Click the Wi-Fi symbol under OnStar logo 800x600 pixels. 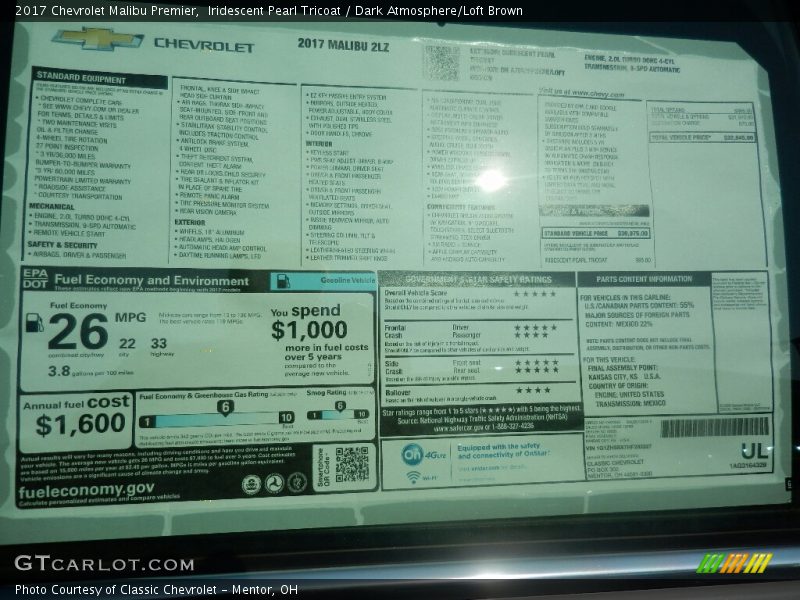point(413,478)
